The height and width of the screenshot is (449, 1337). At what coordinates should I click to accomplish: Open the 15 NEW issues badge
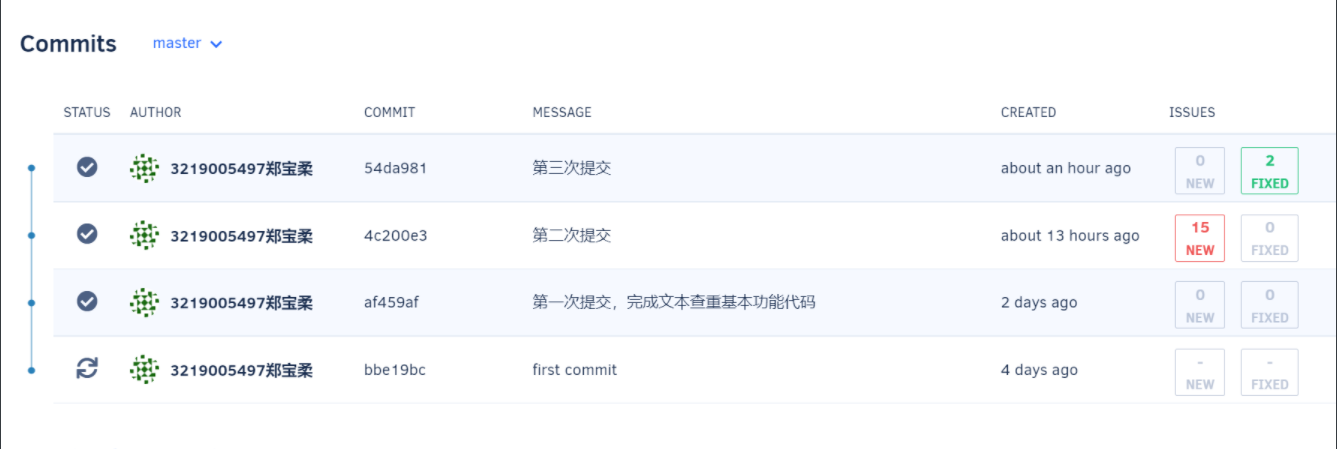pos(1200,238)
